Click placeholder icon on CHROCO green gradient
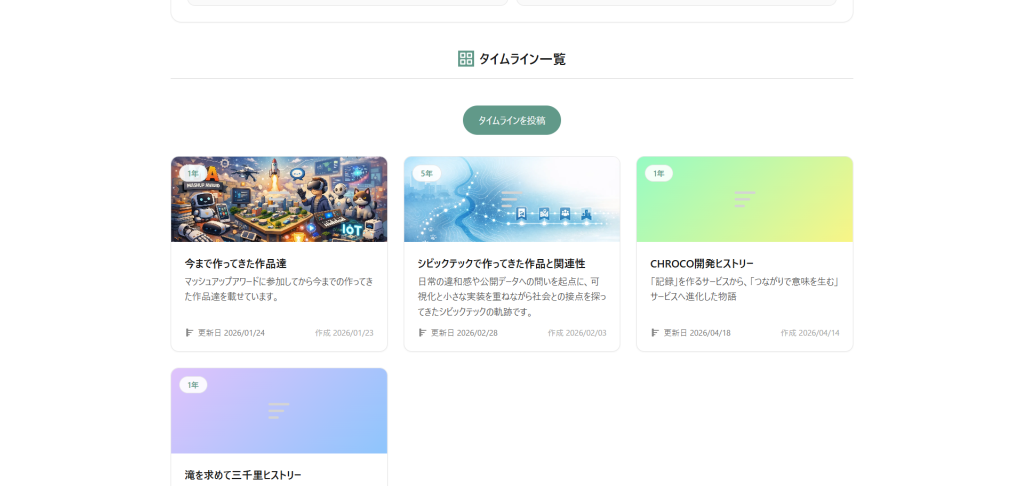 click(744, 199)
